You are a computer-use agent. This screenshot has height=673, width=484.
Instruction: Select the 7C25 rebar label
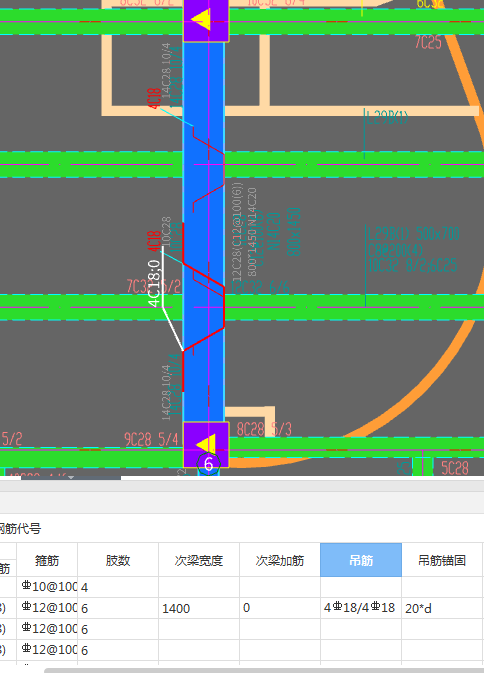(428, 42)
